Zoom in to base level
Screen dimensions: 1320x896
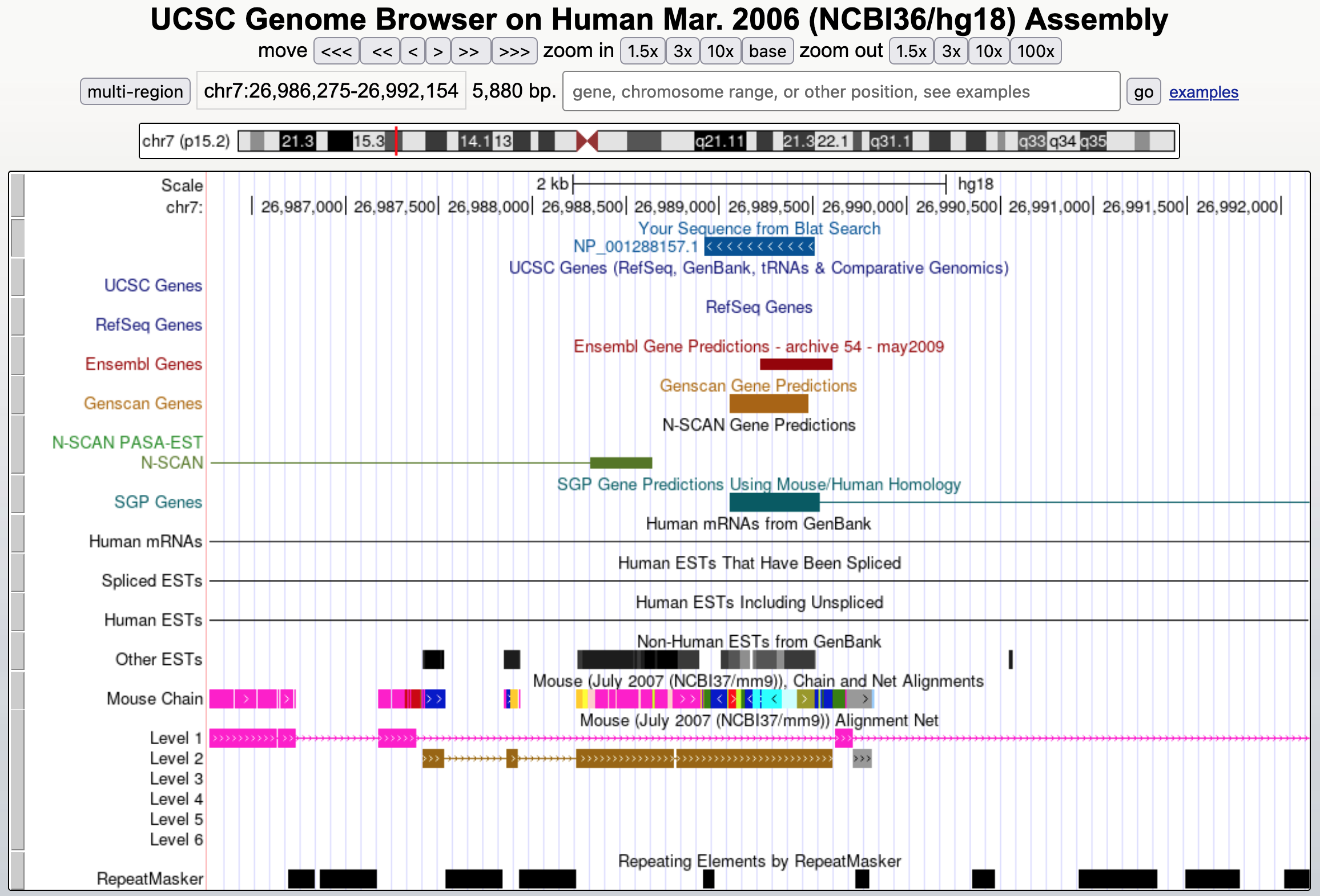click(x=767, y=51)
